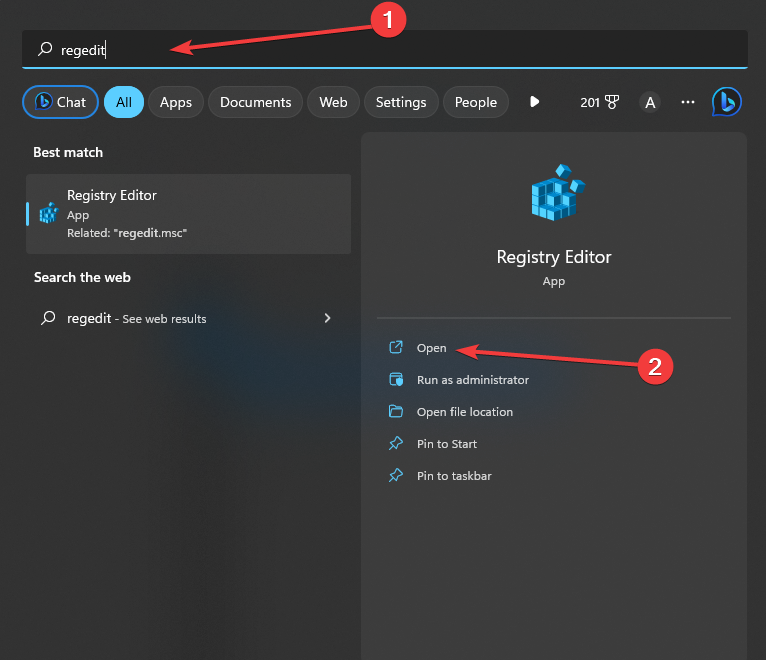Click the search magnifier icon in search box
Viewport: 766px width, 660px height.
coord(45,49)
